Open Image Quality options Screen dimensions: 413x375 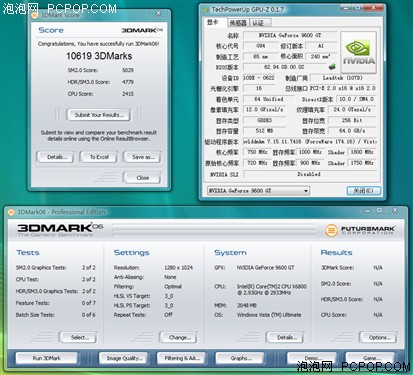pos(124,358)
